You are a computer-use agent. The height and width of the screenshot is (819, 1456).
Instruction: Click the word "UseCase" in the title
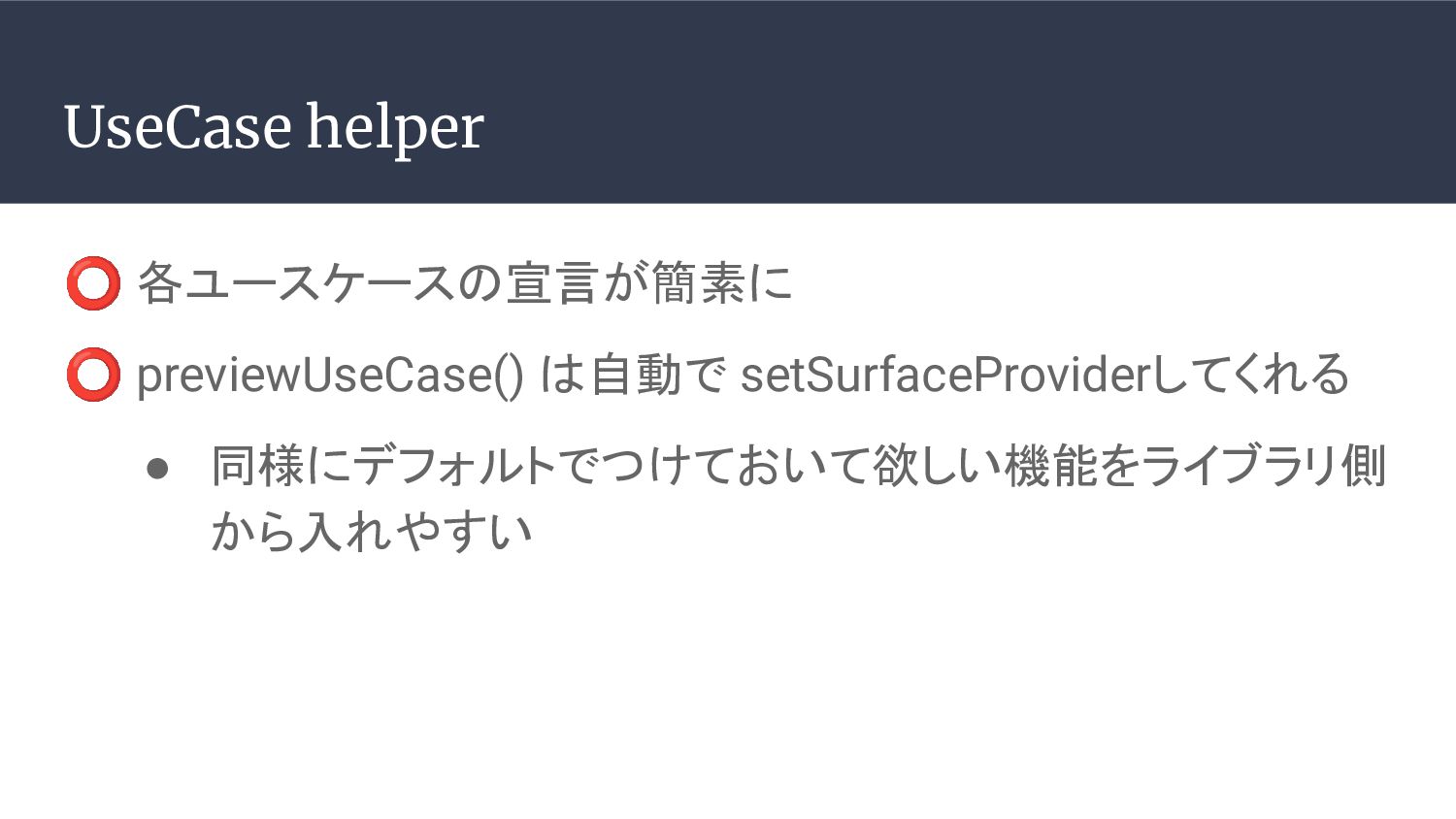click(x=178, y=127)
